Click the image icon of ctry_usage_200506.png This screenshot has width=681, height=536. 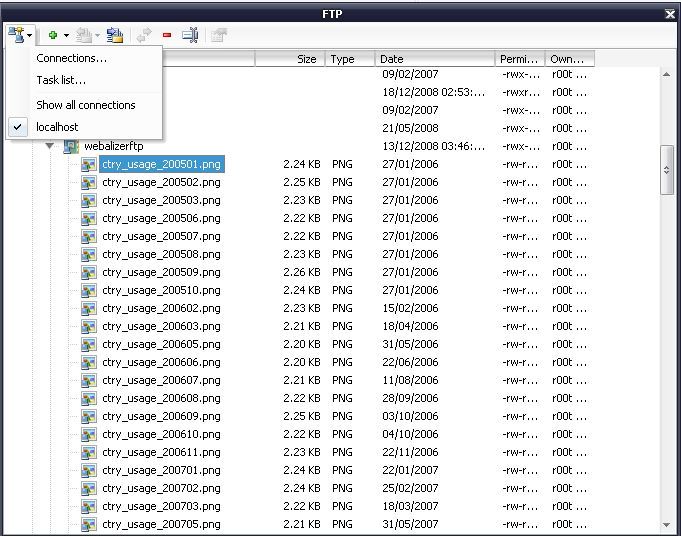tap(89, 218)
